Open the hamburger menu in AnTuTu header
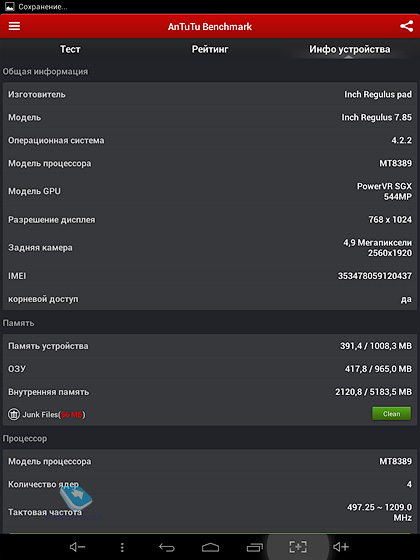Screen dimensions: 420x560 14,26
